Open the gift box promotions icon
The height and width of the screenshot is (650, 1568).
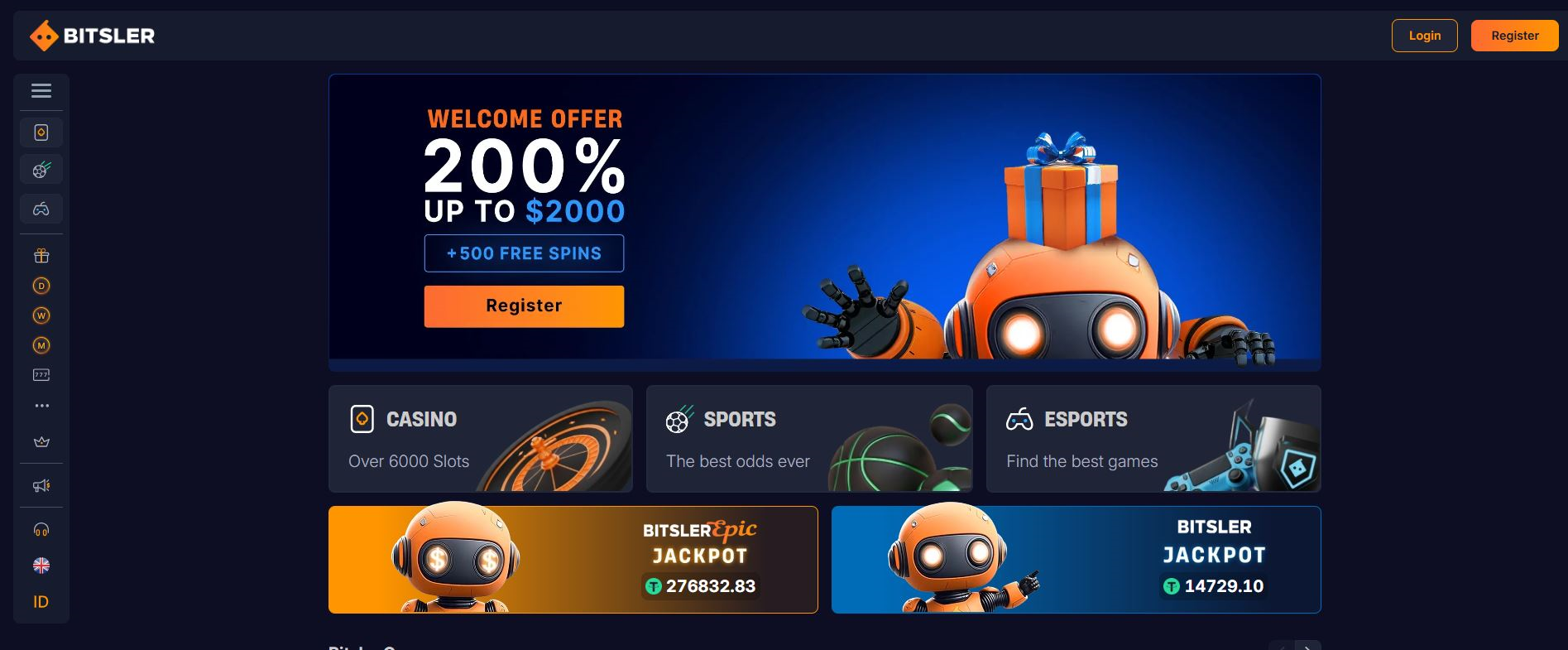pos(41,256)
